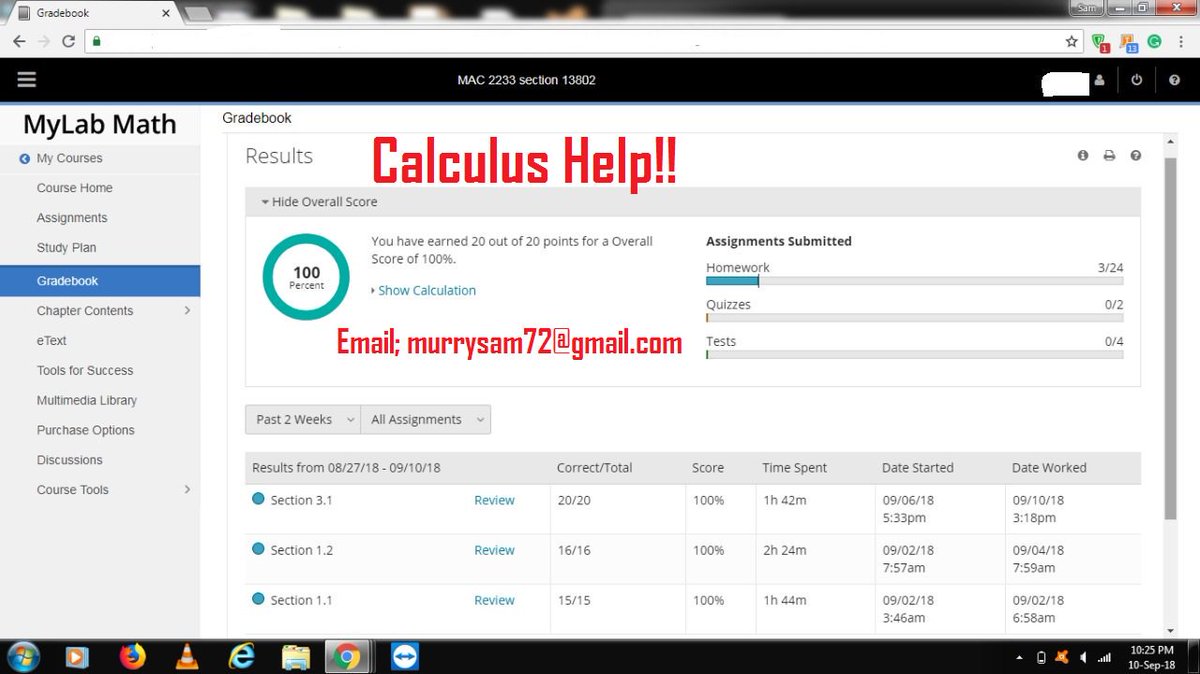The width and height of the screenshot is (1200, 674).
Task: Go to Course Home in the sidebar
Action: (75, 188)
